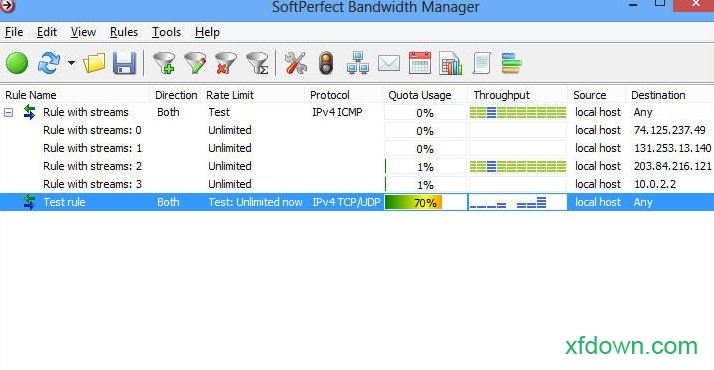
Task: Open the File menu
Action: [x=14, y=32]
